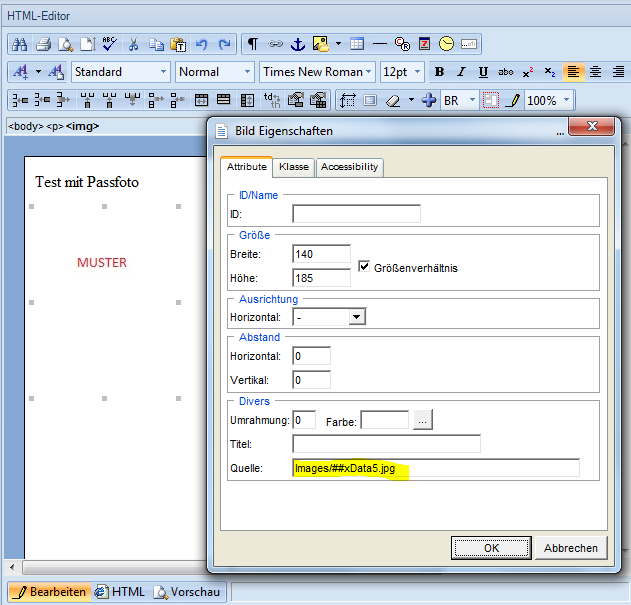The image size is (631, 605).
Task: Click the binoculars Find icon
Action: [21, 44]
